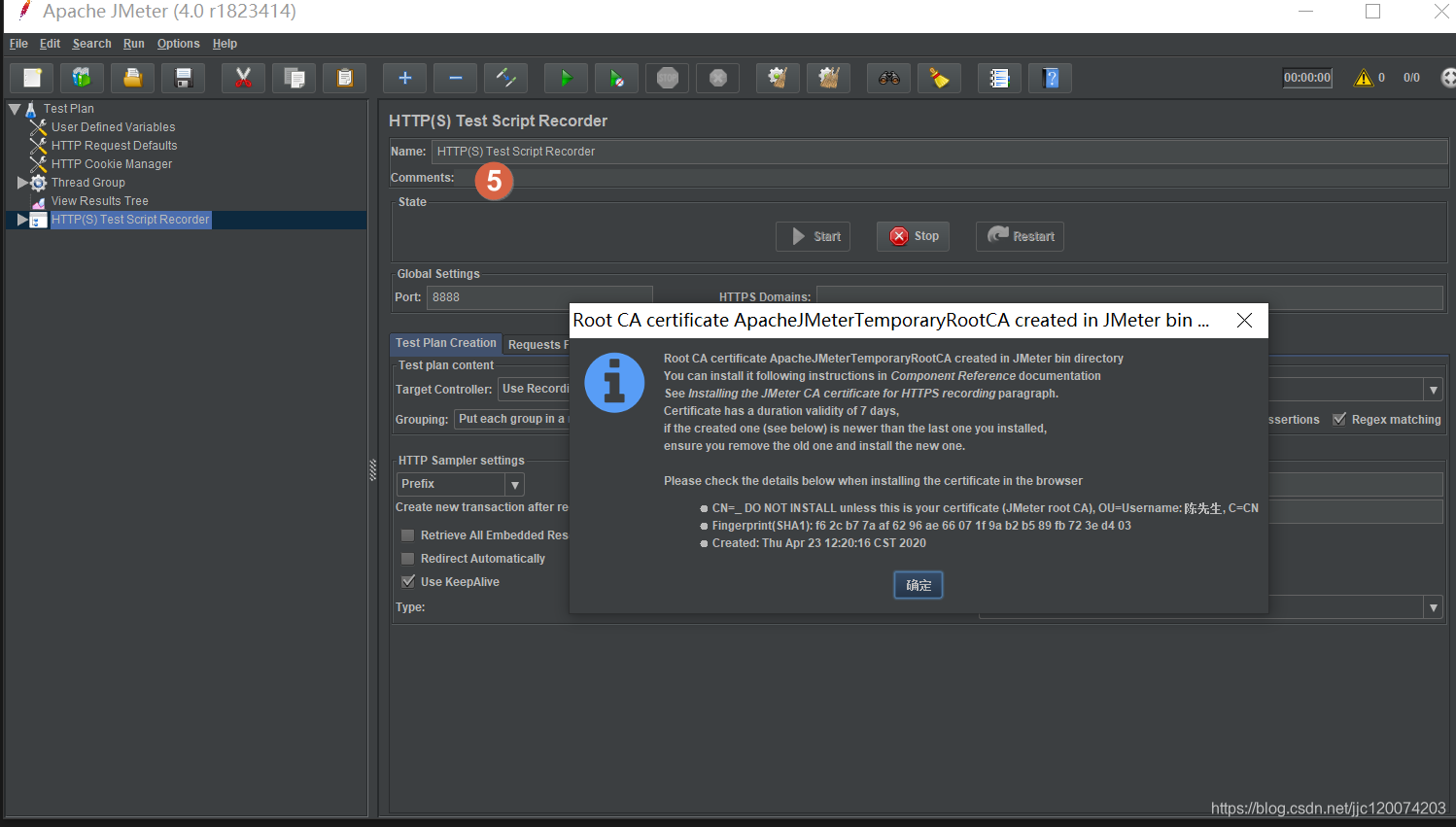The image size is (1456, 827).
Task: Click the Stop recorder button
Action: point(913,236)
